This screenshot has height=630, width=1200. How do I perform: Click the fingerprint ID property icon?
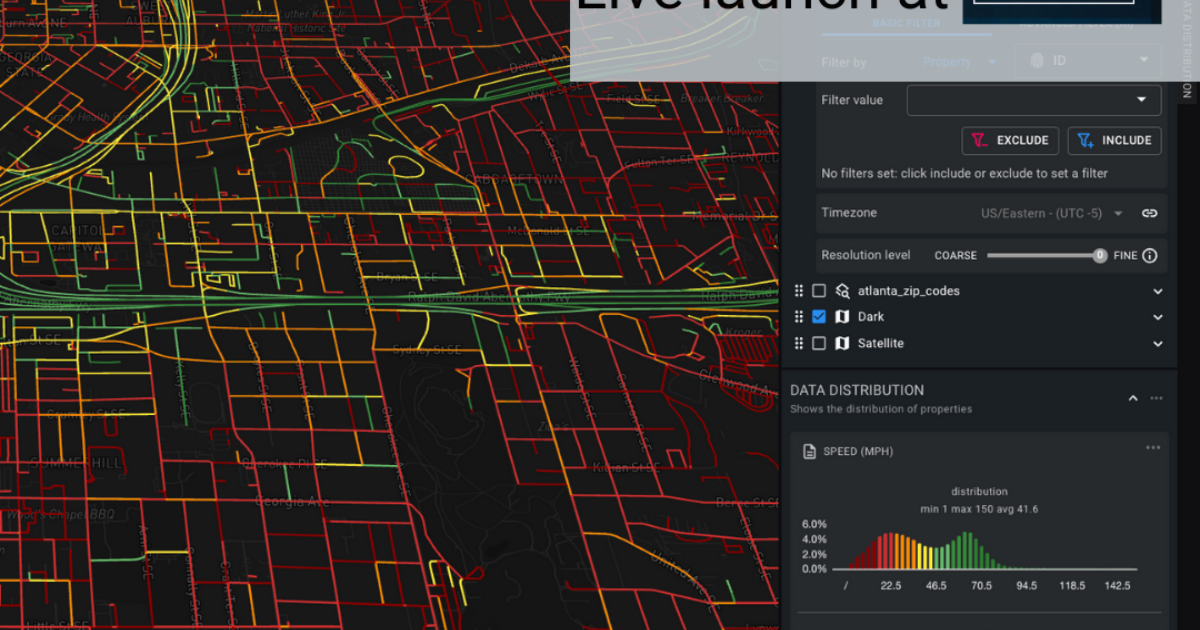tap(1036, 60)
